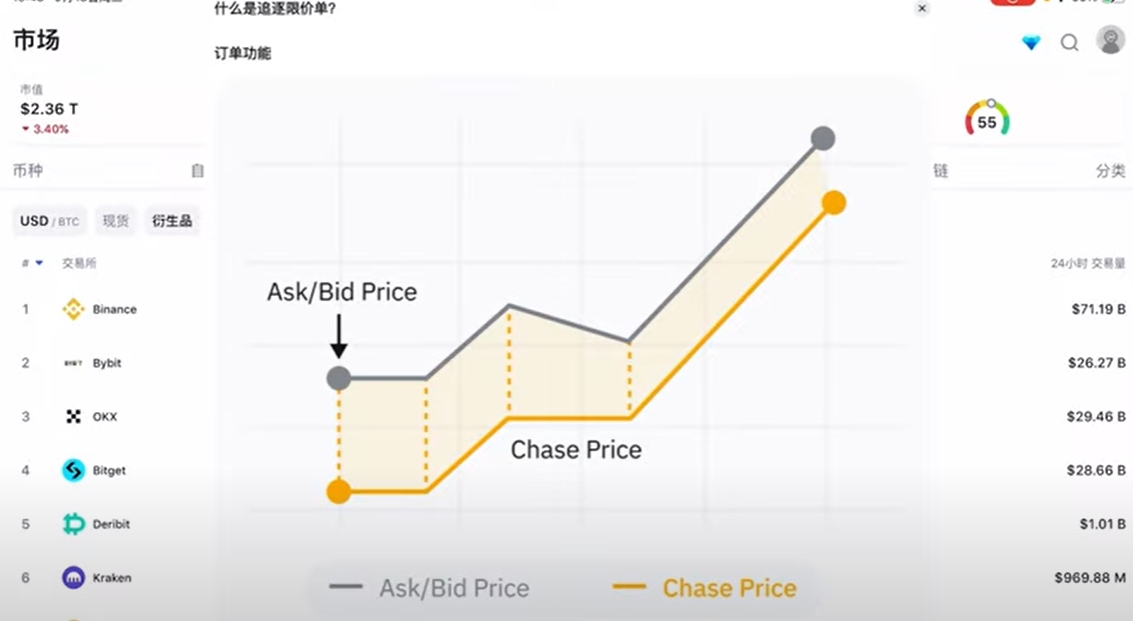Select the Bitget exchange logo
Image resolution: width=1133 pixels, height=621 pixels.
(73, 470)
